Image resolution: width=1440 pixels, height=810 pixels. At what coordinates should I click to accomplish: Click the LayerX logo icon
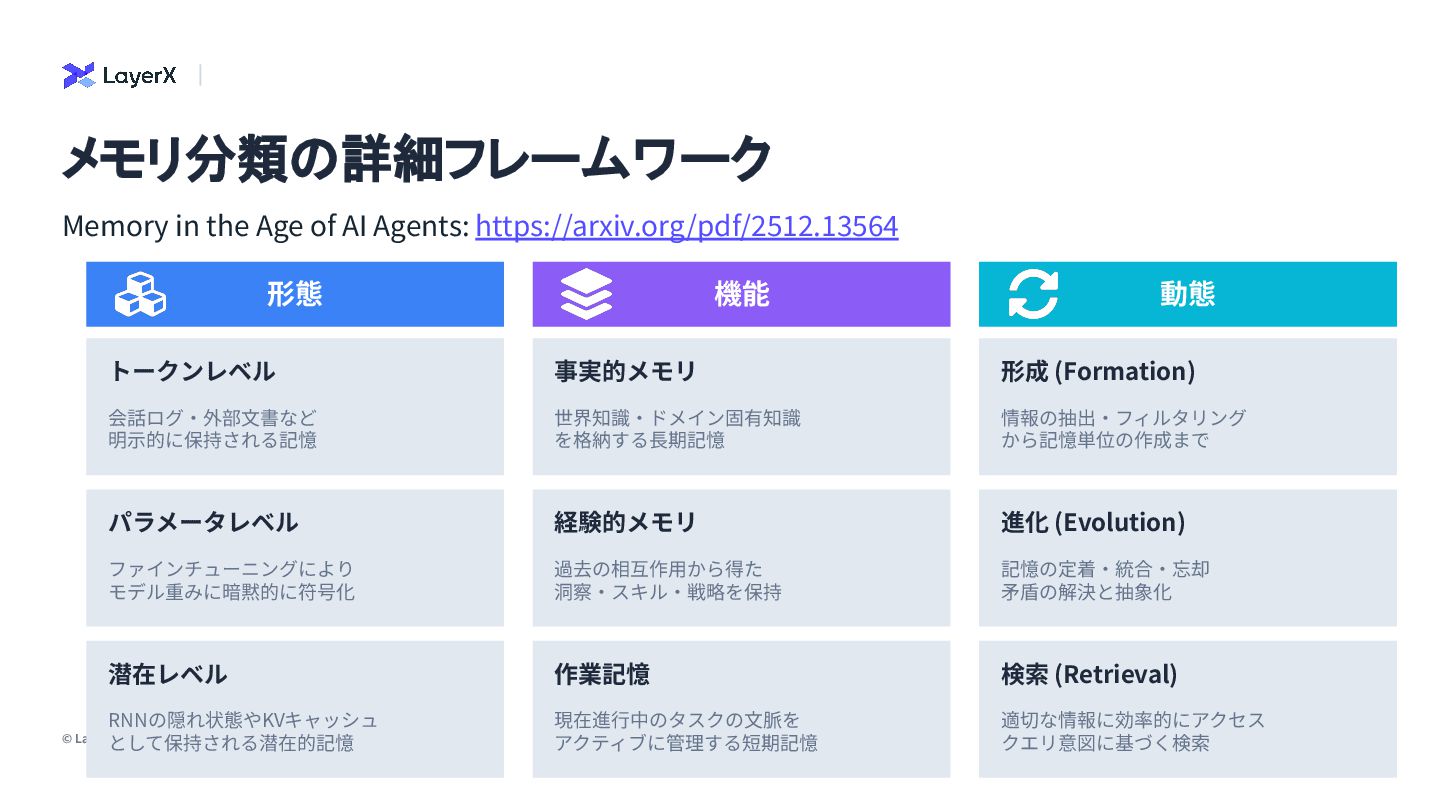(78, 75)
